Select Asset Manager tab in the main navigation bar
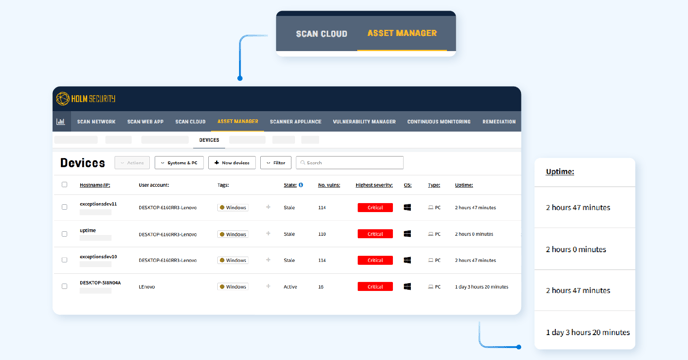The image size is (688, 360). pos(237,122)
